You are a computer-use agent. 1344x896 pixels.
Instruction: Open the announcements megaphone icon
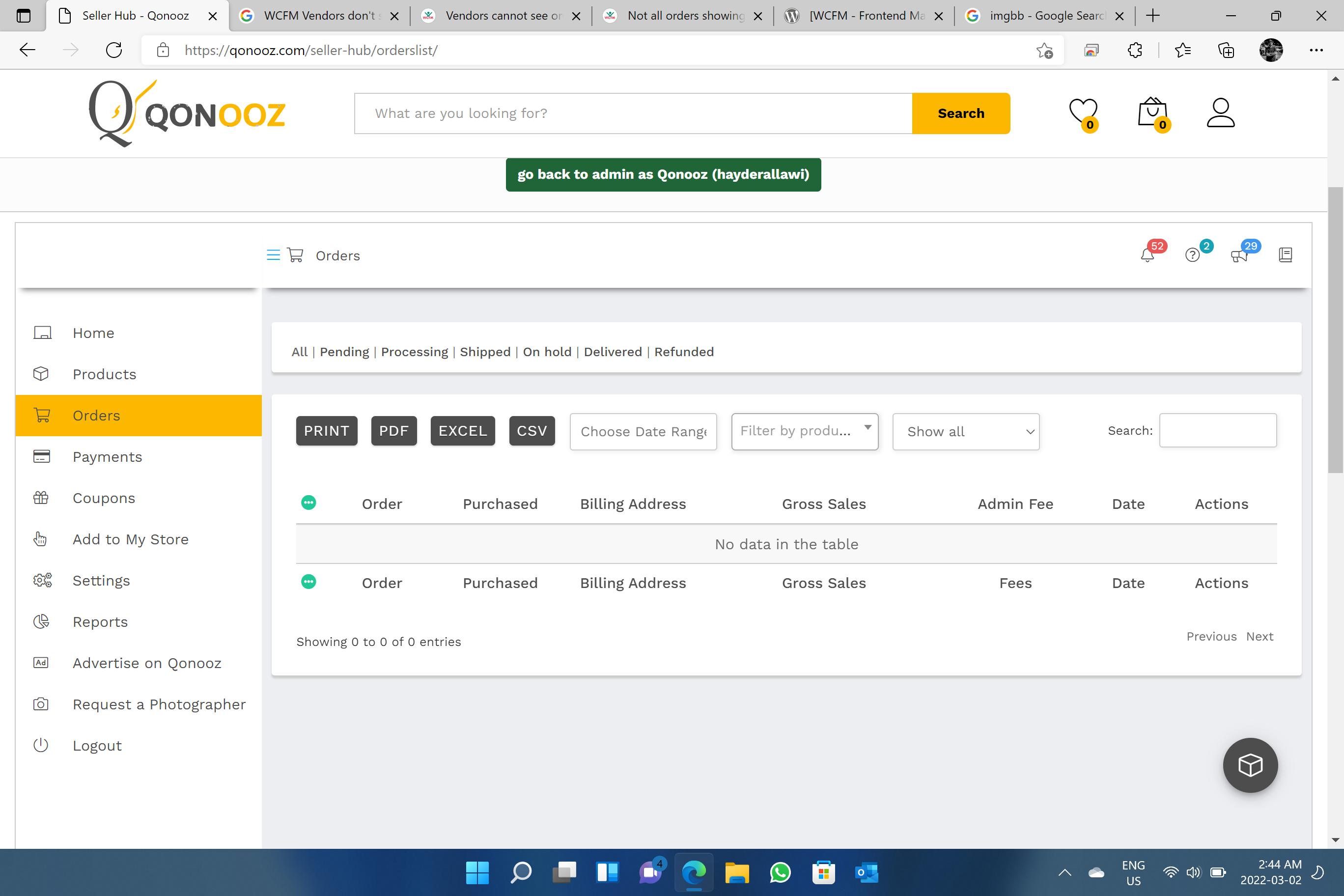(1239, 255)
